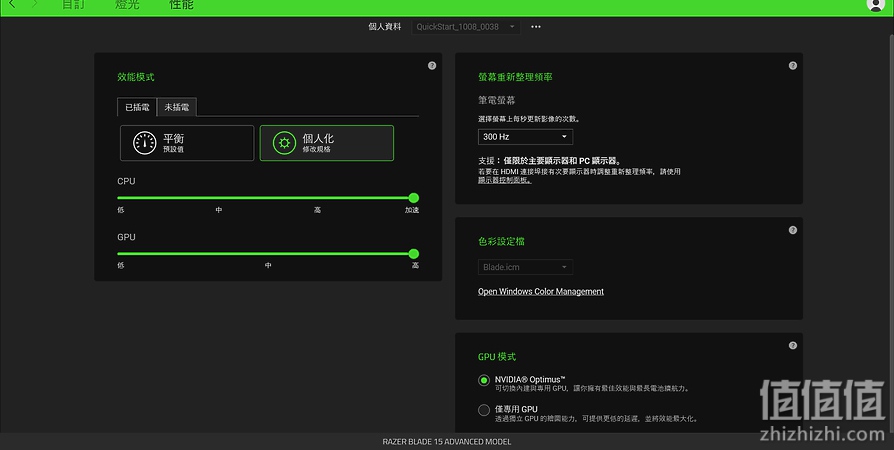The image size is (894, 450).
Task: Click the 高 label under GPU slider
Action: [x=415, y=265]
